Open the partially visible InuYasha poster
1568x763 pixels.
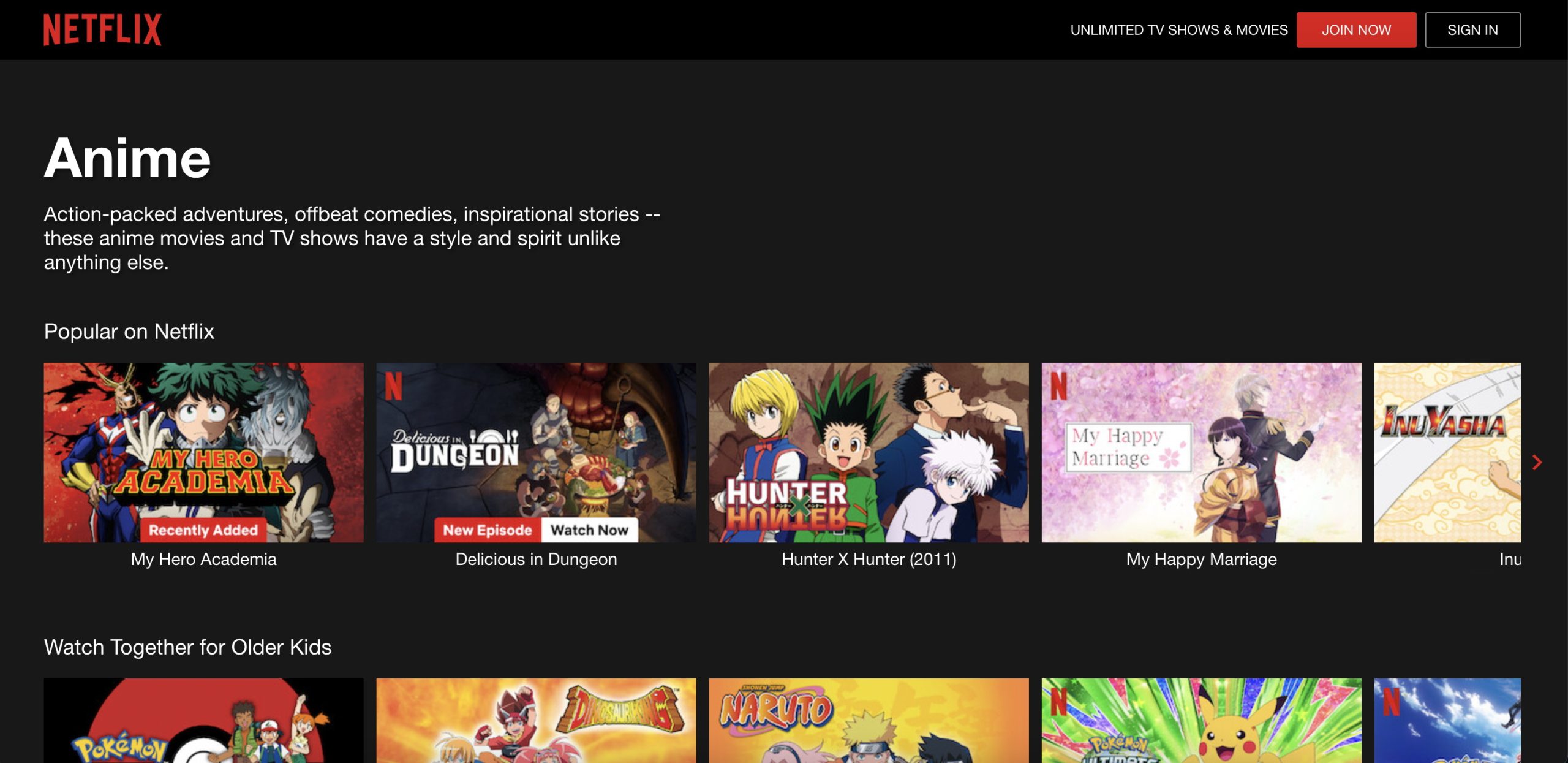click(1447, 452)
